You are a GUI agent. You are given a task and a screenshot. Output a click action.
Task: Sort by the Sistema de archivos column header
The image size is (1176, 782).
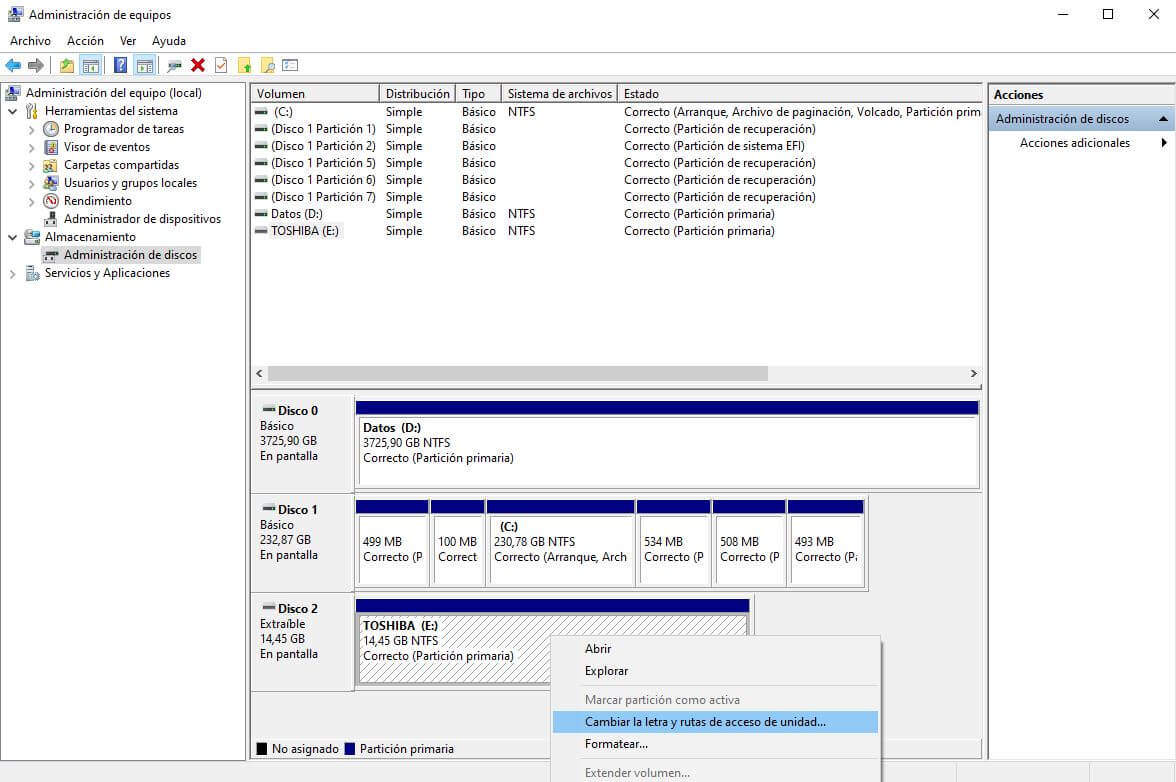(560, 94)
